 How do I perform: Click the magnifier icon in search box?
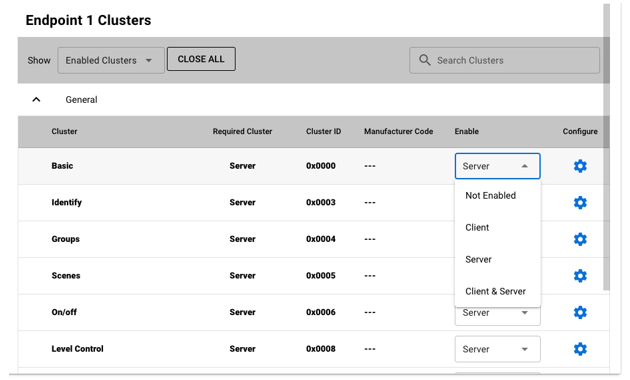point(424,60)
